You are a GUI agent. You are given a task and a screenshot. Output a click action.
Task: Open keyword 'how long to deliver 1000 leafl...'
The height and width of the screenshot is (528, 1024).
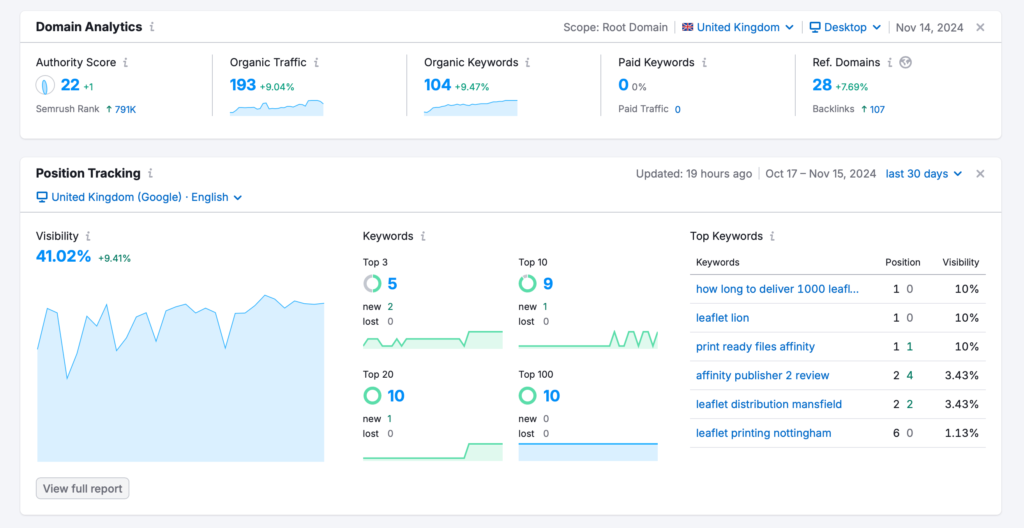click(778, 289)
